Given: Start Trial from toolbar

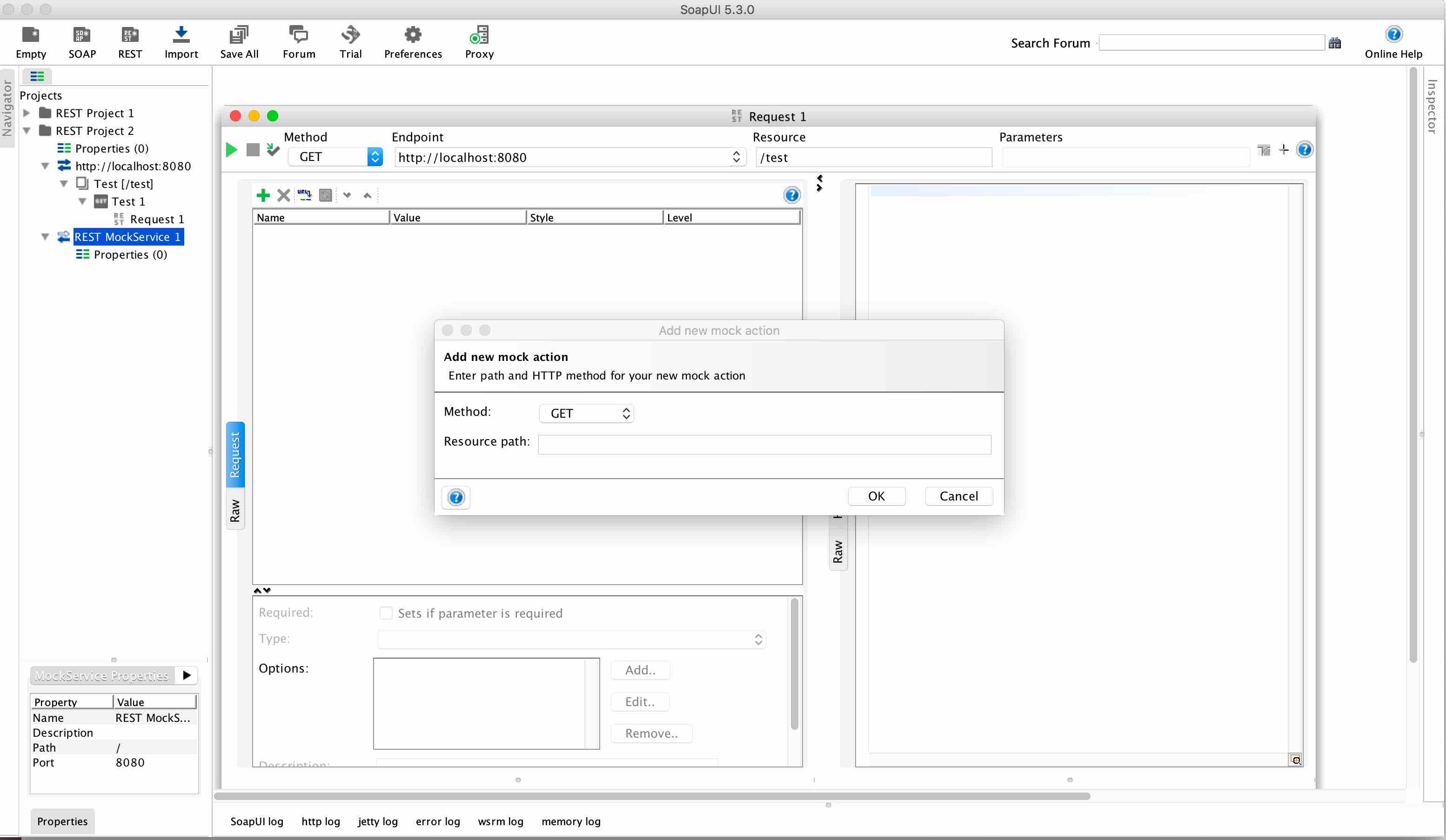Looking at the screenshot, I should coord(350,43).
